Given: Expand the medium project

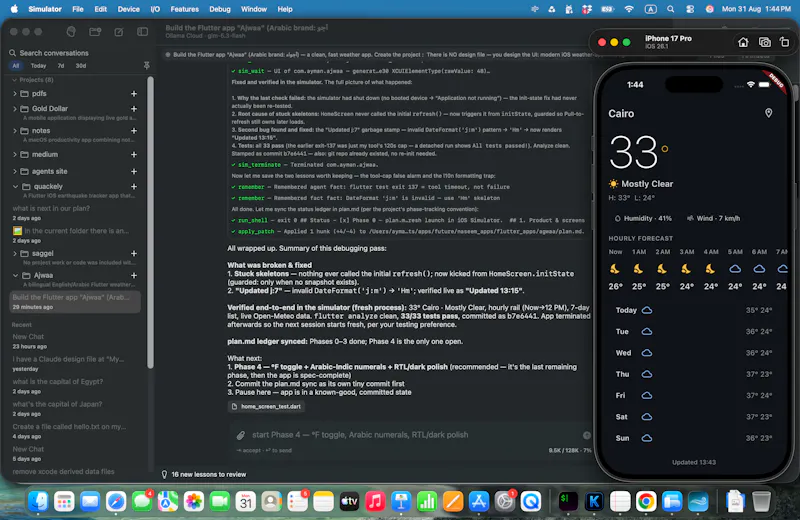Looking at the screenshot, I should click(15, 155).
